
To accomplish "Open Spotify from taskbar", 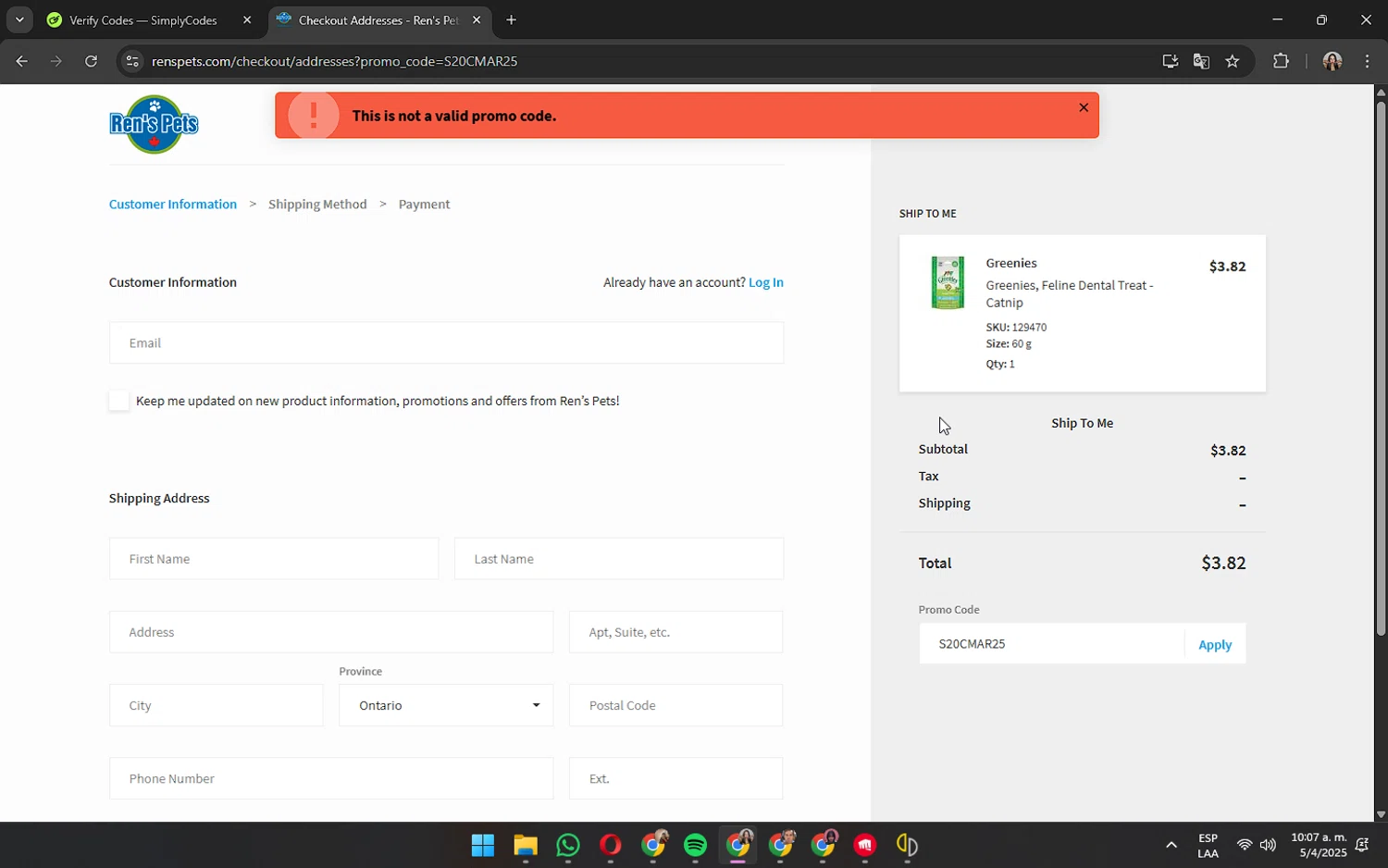I will 696,845.
